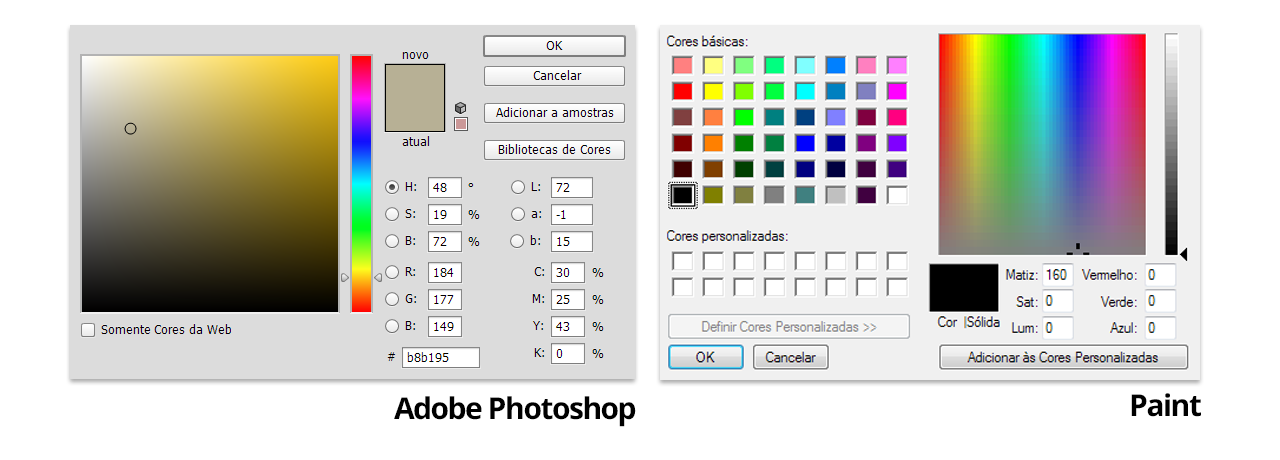The height and width of the screenshot is (460, 1280).
Task: Click the circular picker marker in Photoshop's color field
Action: click(130, 128)
